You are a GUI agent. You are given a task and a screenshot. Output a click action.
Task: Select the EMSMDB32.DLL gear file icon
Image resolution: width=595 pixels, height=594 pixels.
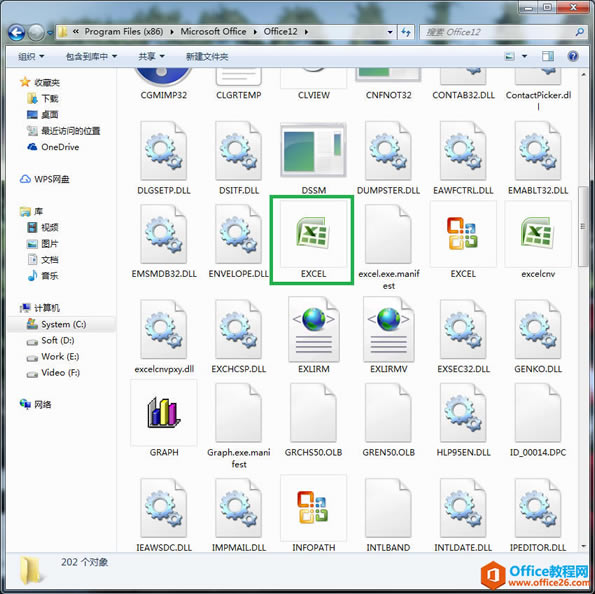pos(164,234)
